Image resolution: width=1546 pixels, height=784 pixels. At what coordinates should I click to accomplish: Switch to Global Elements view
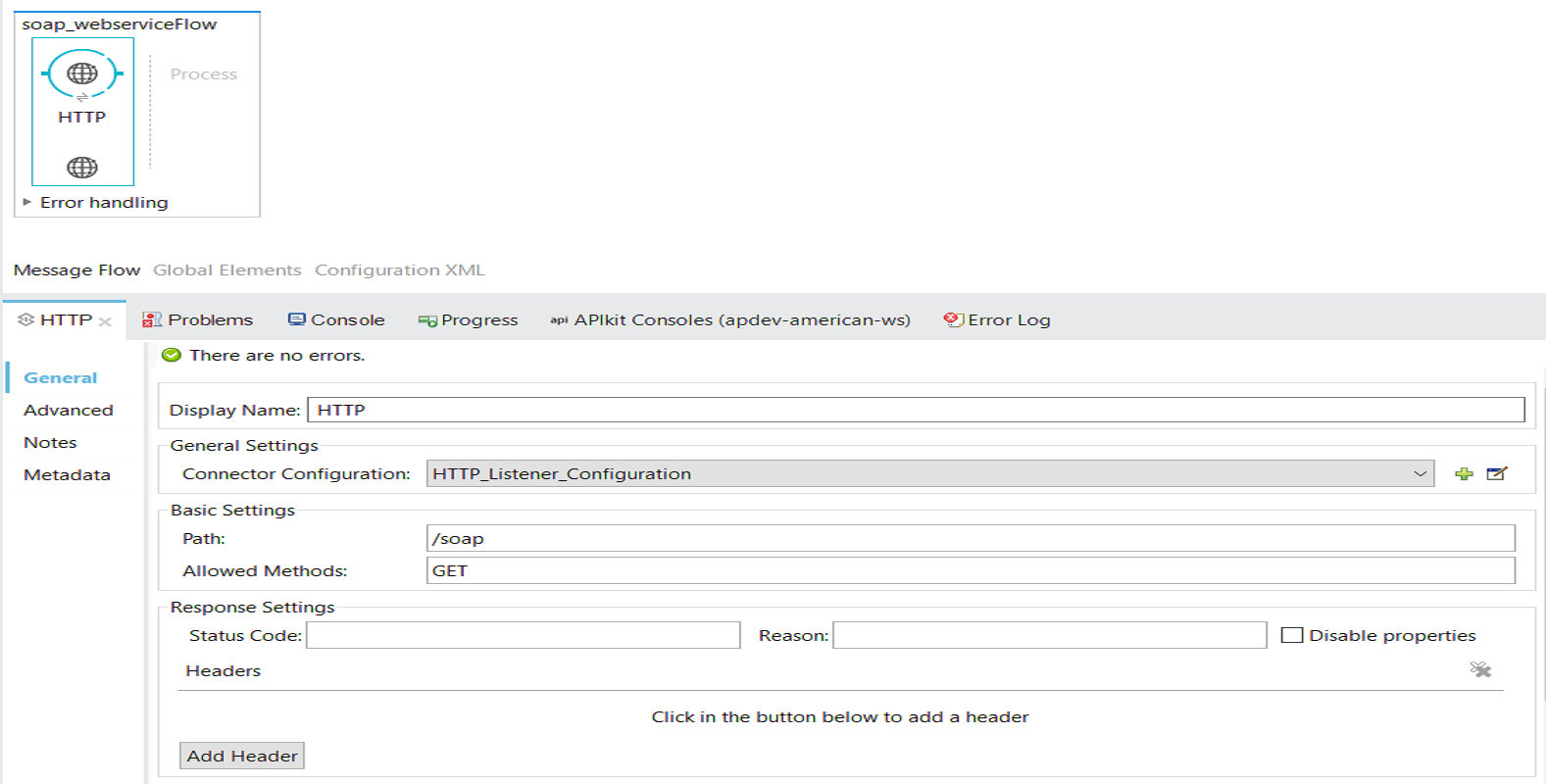pos(226,270)
